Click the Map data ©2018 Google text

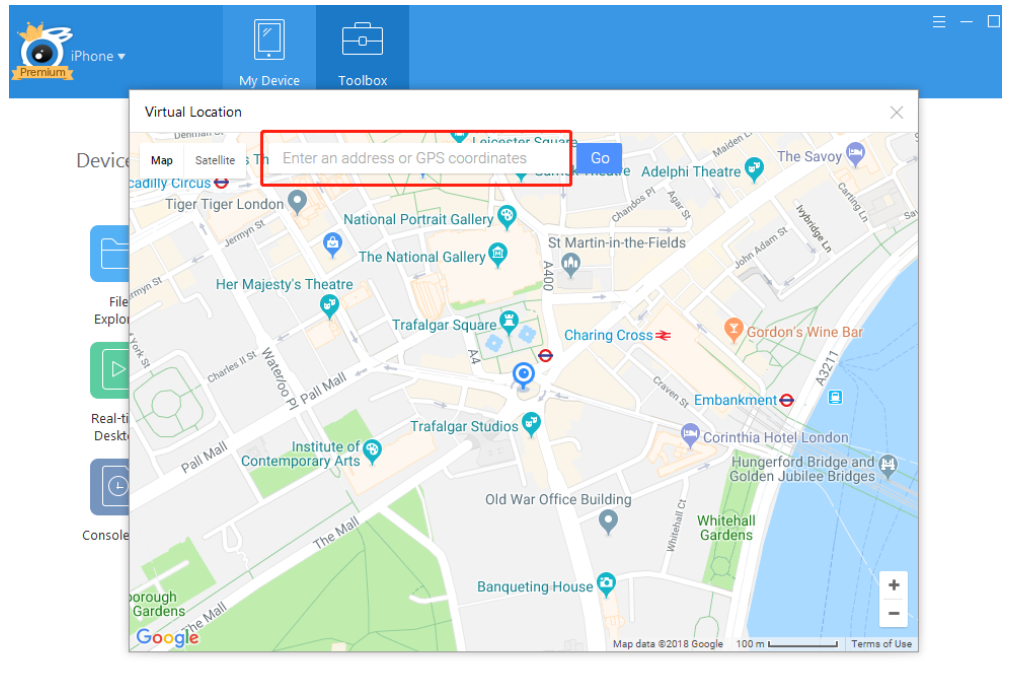(x=667, y=644)
